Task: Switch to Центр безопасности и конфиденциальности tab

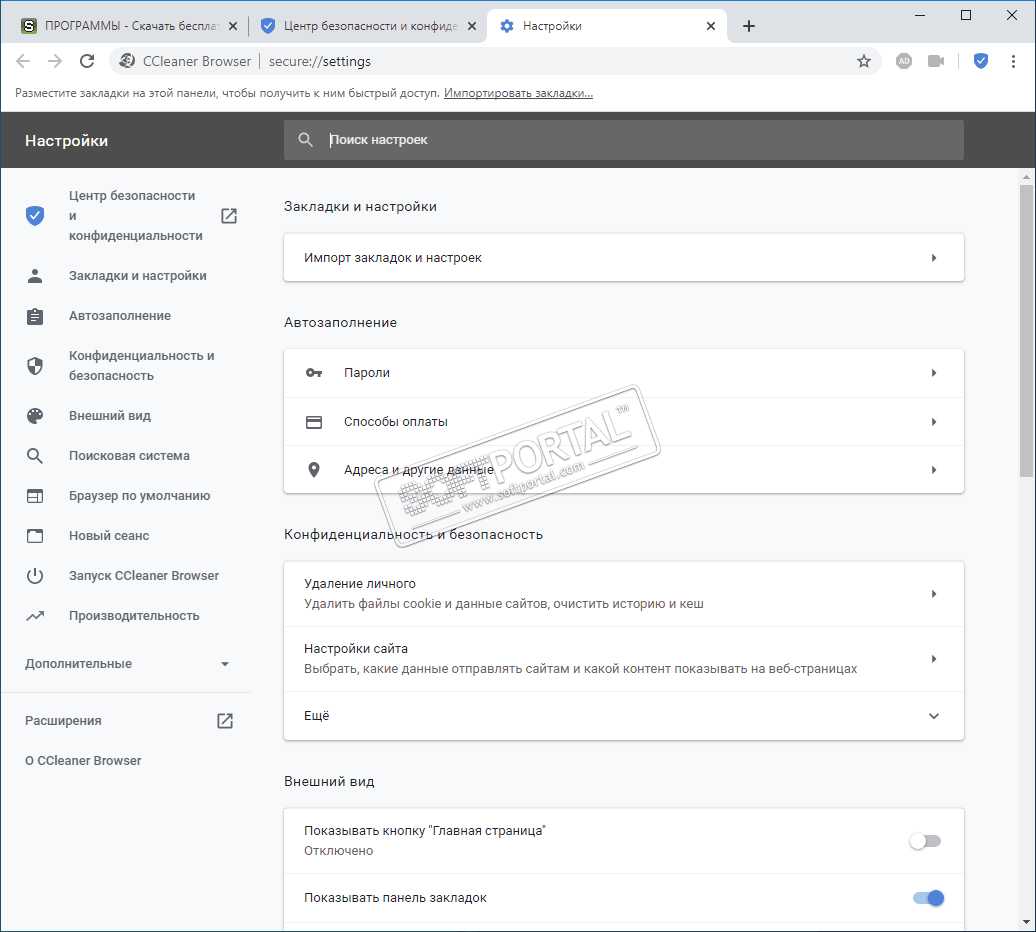Action: [368, 26]
